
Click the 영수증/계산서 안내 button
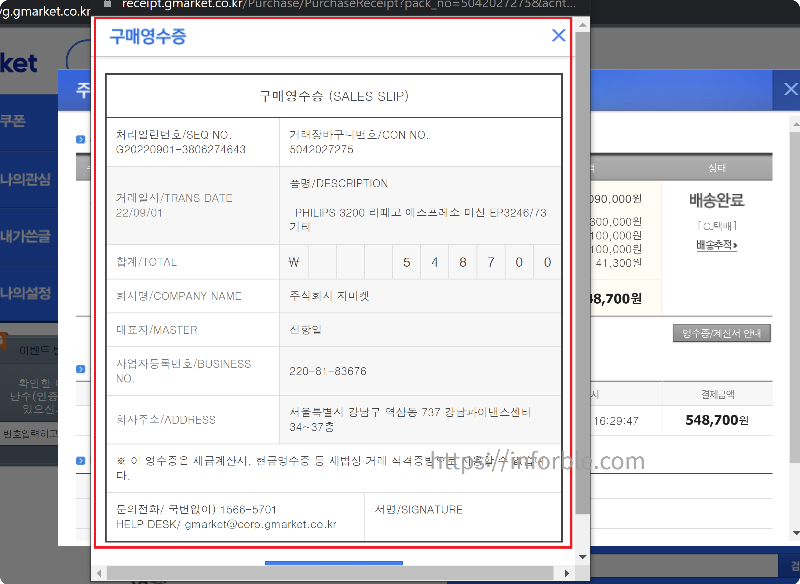point(721,333)
